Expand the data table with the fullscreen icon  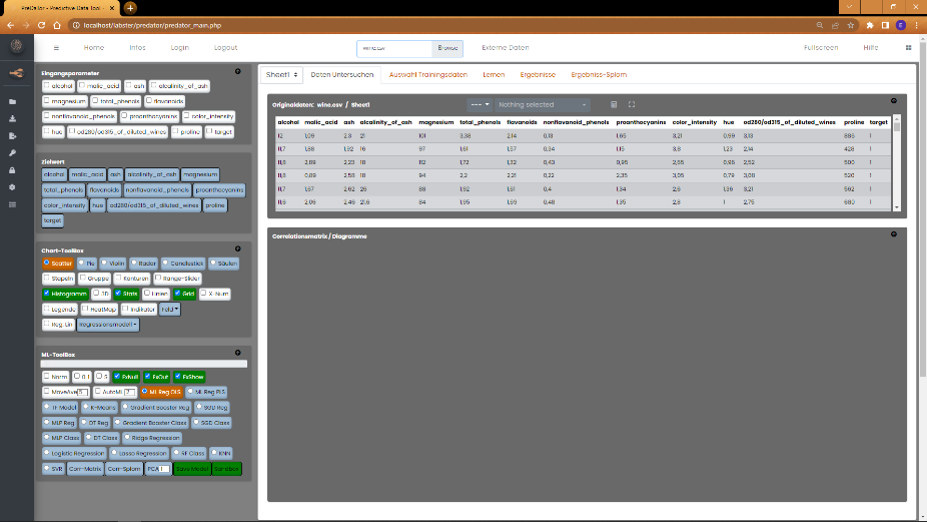[x=631, y=104]
